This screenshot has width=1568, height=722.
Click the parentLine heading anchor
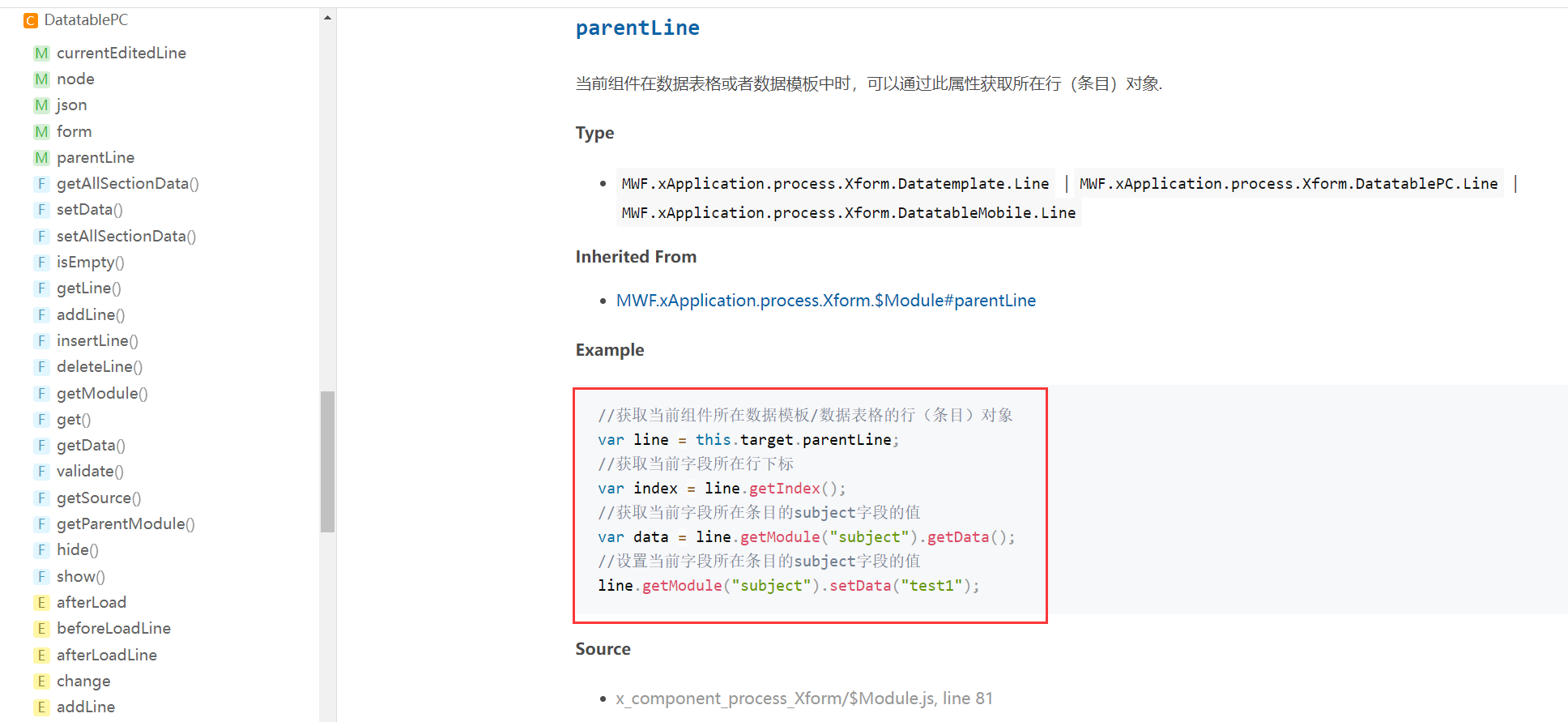637,28
